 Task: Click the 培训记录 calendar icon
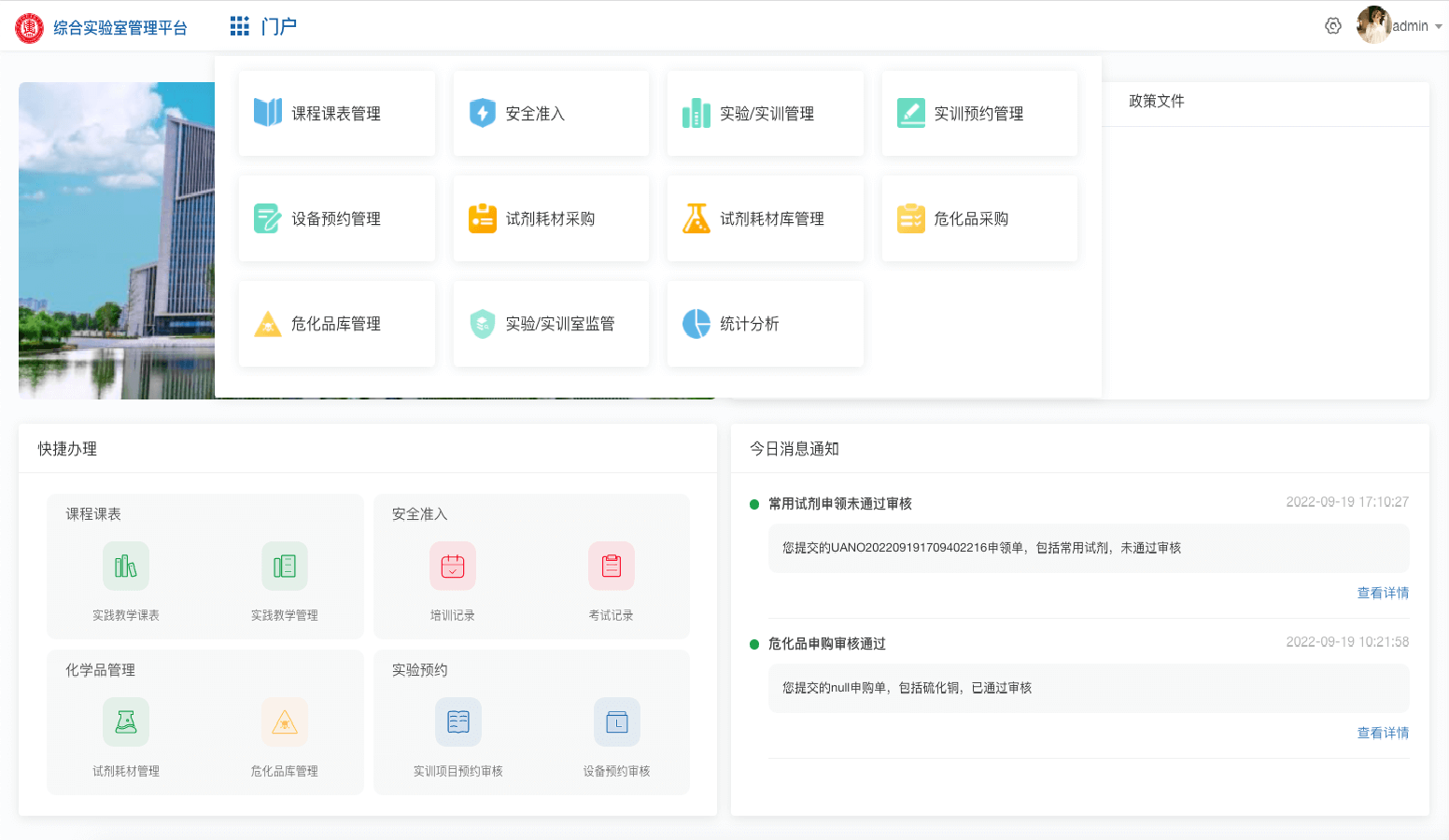coord(453,567)
